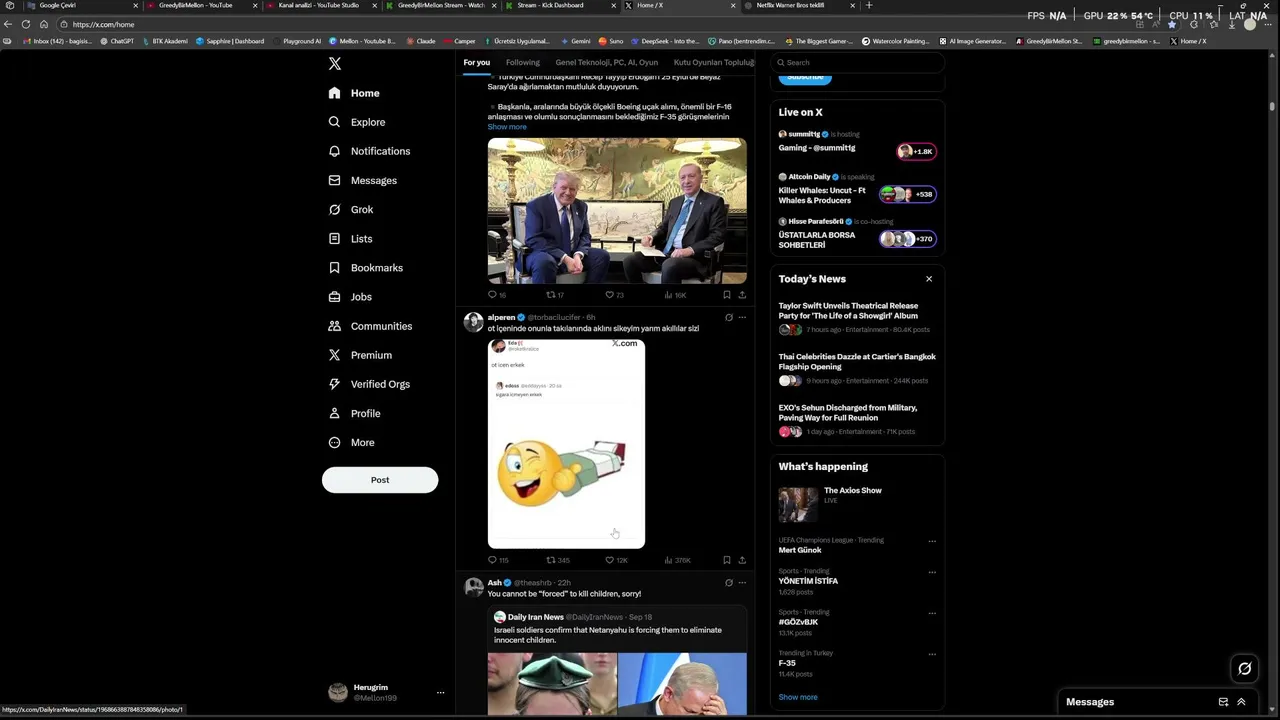
Task: Open Verified Orgs in the sidebar
Action: [x=369, y=384]
